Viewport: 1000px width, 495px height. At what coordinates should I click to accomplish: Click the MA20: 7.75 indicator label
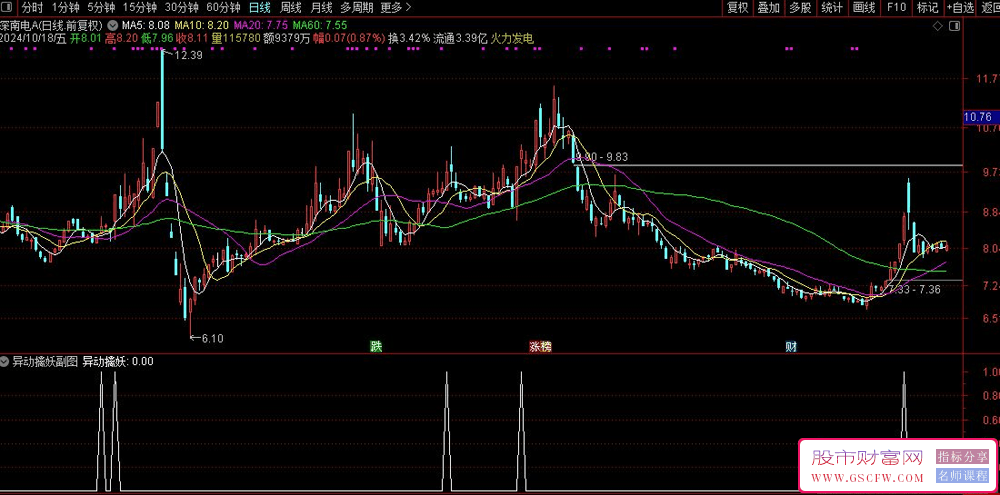(x=260, y=26)
